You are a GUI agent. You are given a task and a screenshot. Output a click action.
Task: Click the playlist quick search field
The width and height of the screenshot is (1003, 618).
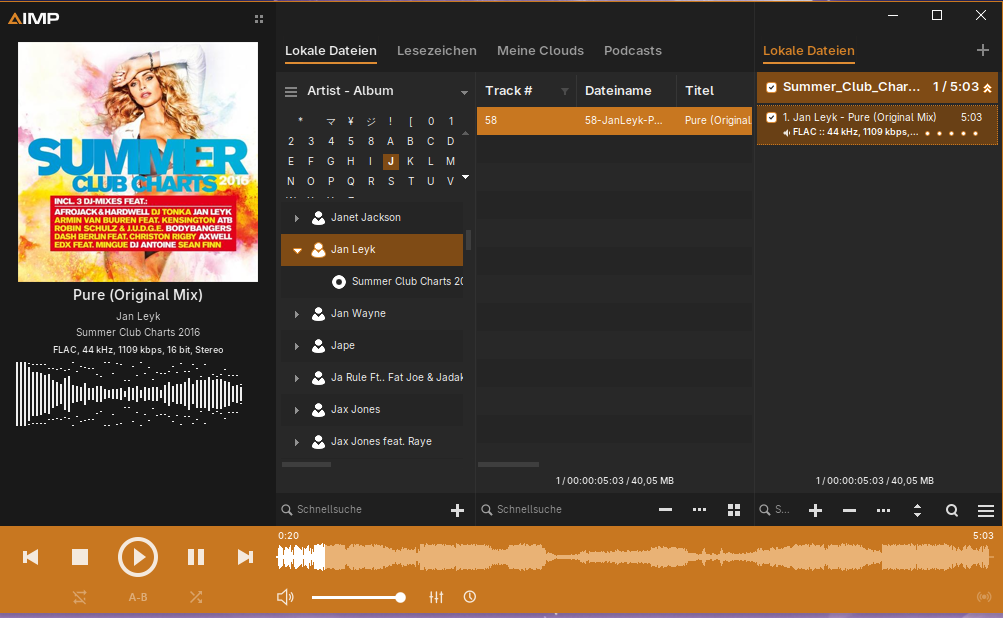tap(775, 510)
